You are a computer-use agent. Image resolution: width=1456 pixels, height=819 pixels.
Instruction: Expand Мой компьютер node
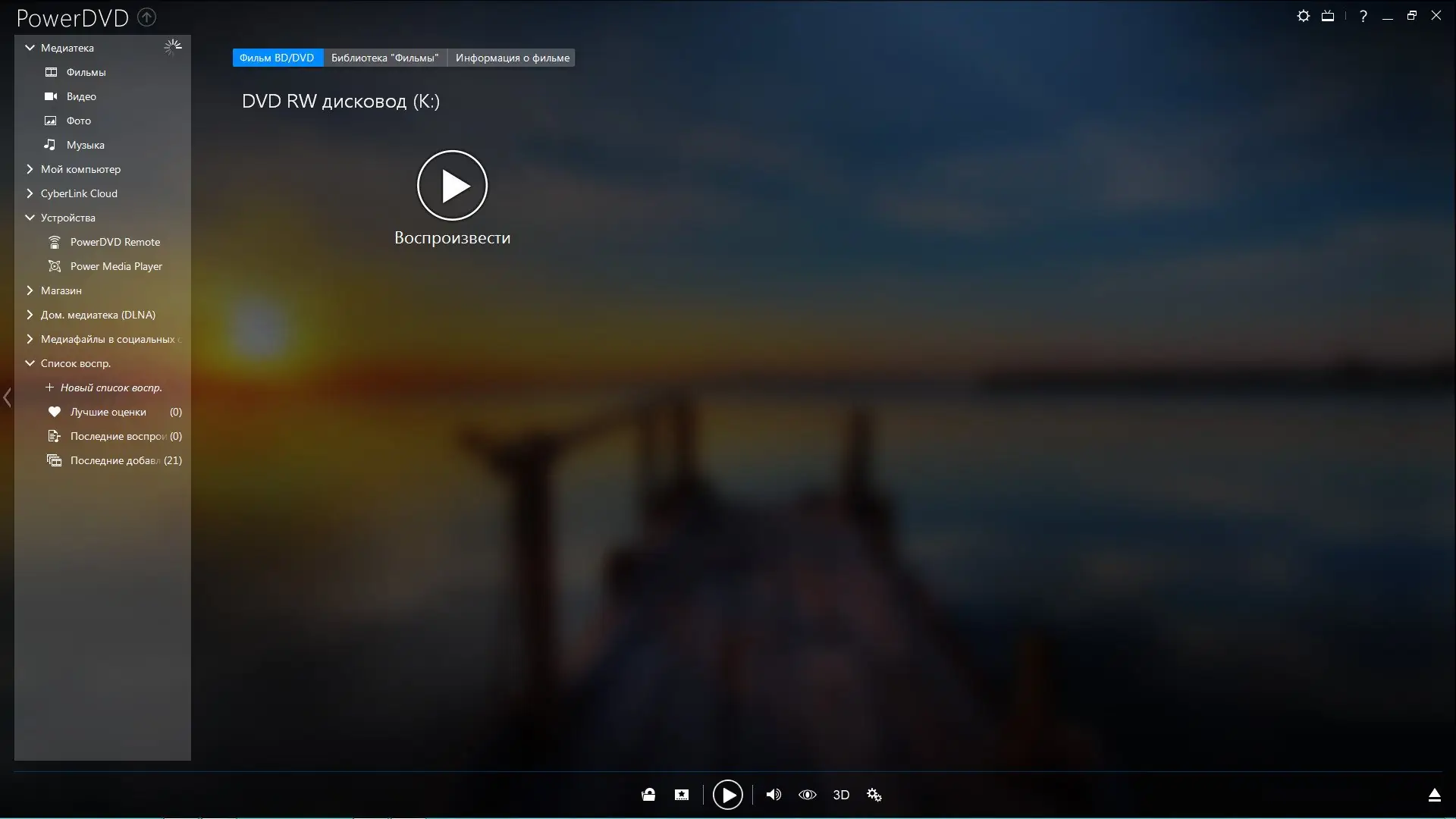(30, 169)
